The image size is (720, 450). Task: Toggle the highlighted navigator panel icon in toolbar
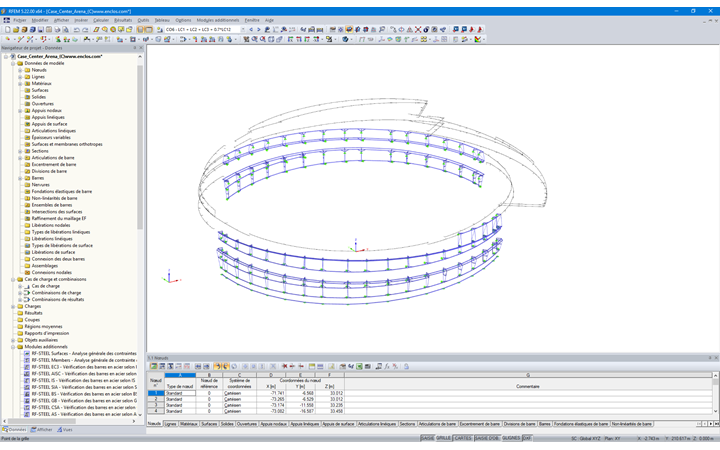click(141, 29)
